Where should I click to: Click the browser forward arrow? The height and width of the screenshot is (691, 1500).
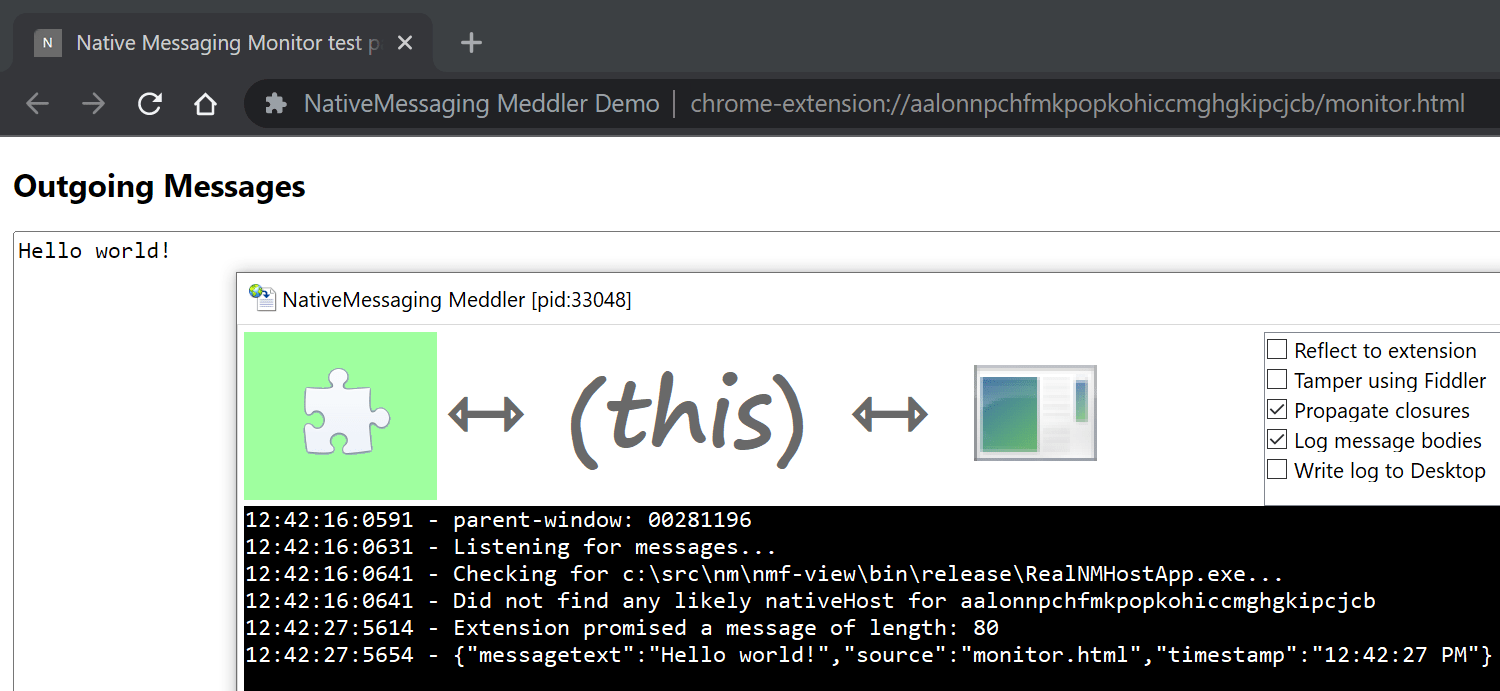[93, 104]
